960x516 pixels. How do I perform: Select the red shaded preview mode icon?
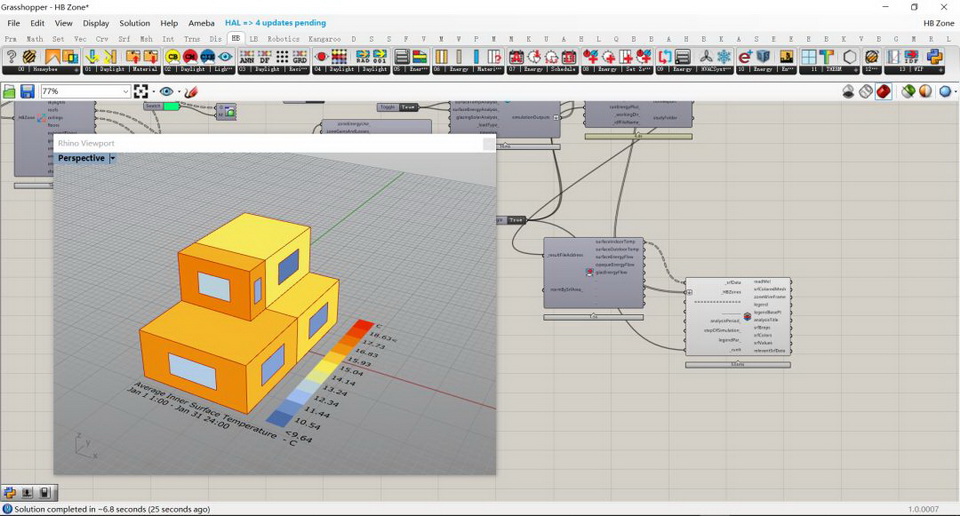point(884,92)
